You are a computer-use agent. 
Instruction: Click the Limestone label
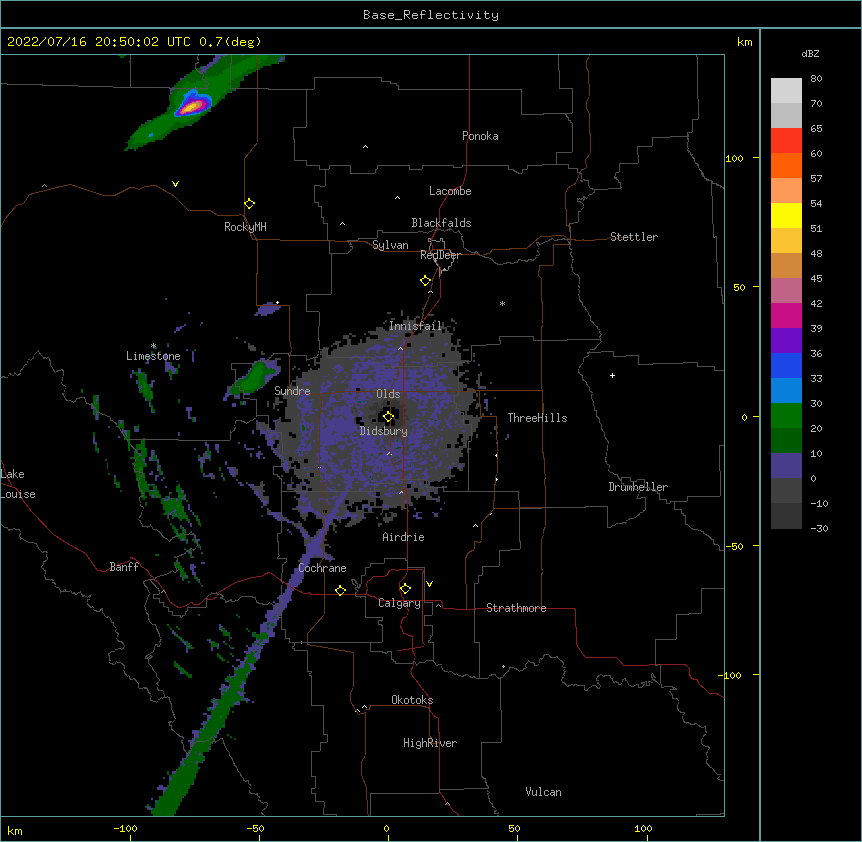tap(153, 356)
